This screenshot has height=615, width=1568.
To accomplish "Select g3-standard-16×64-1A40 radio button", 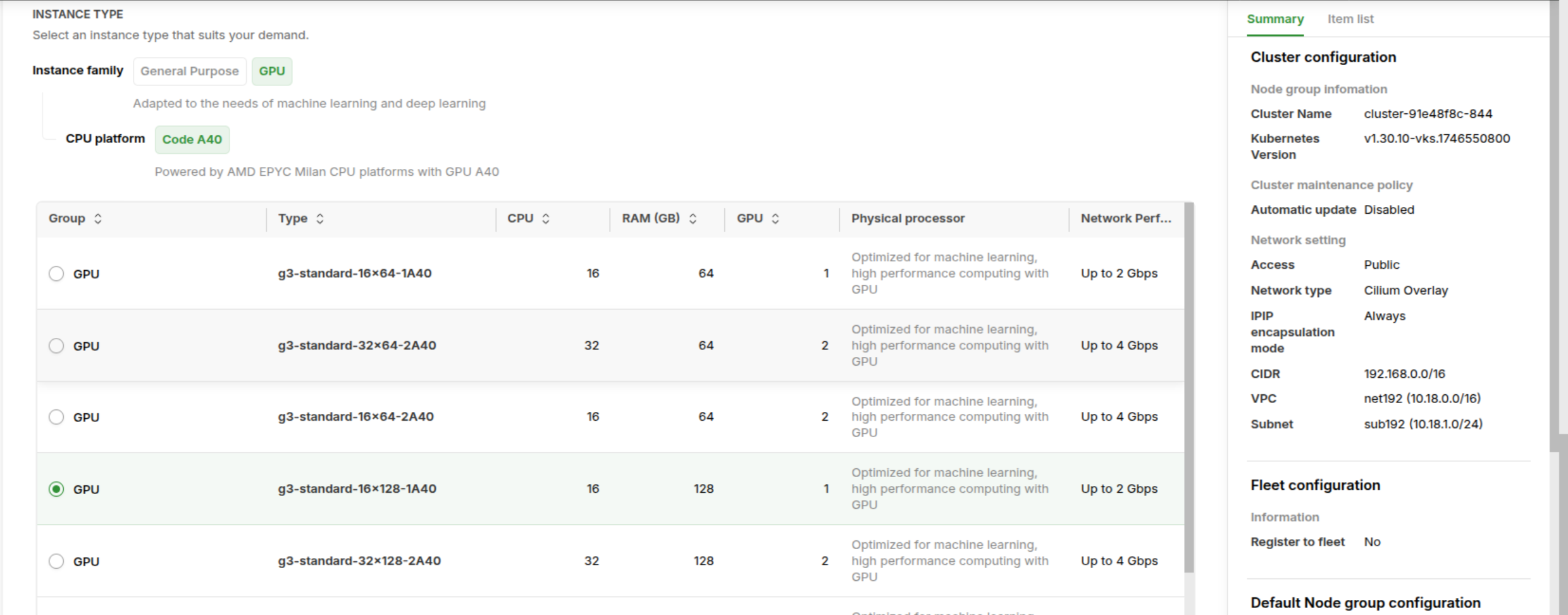I will [x=56, y=273].
